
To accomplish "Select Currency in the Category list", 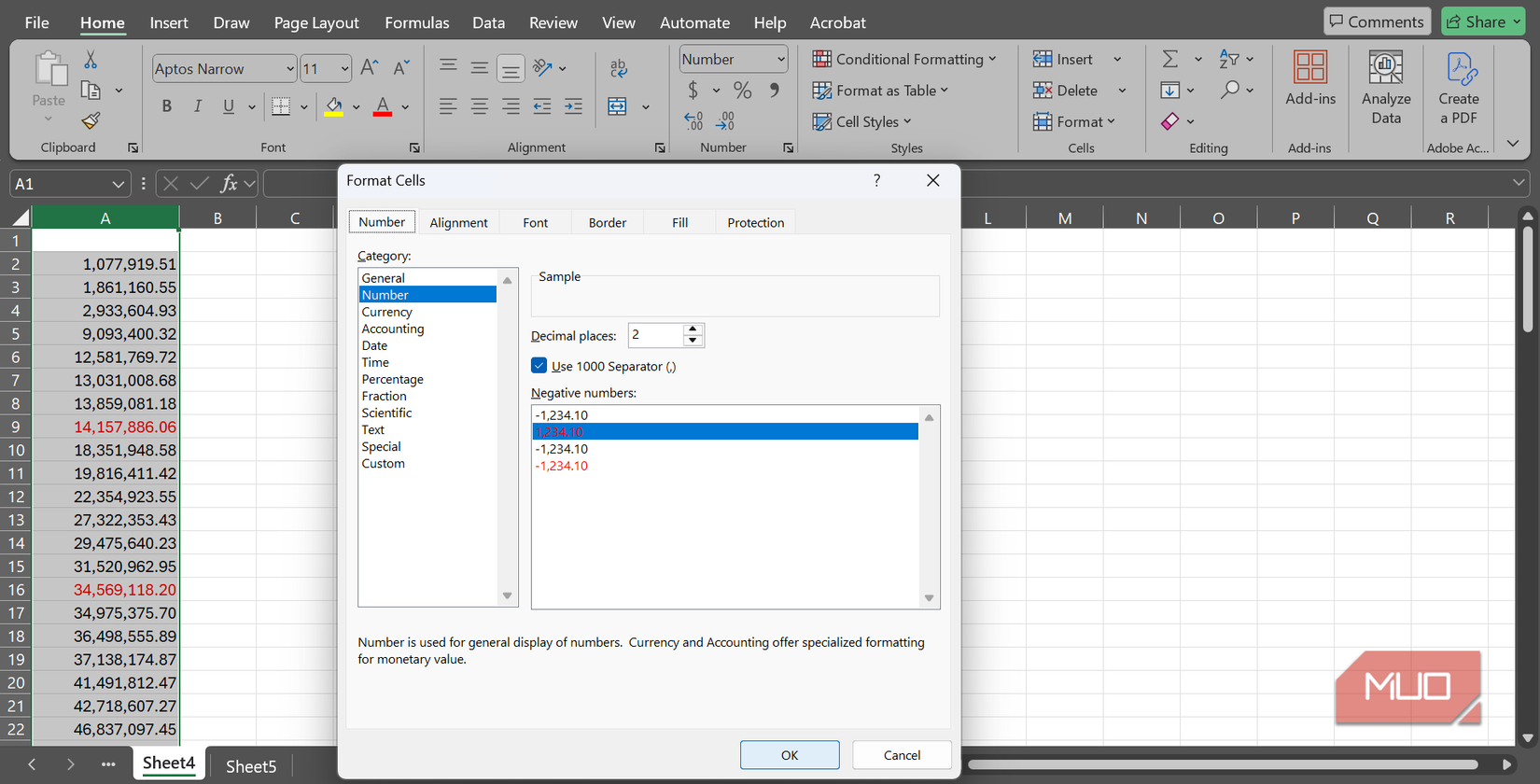I will 386,312.
